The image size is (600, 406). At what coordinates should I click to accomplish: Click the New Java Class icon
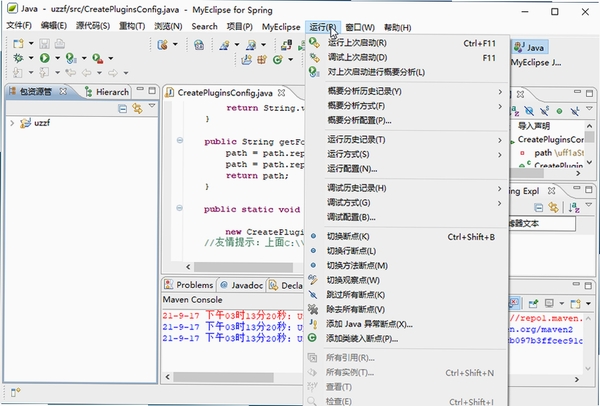point(278,60)
